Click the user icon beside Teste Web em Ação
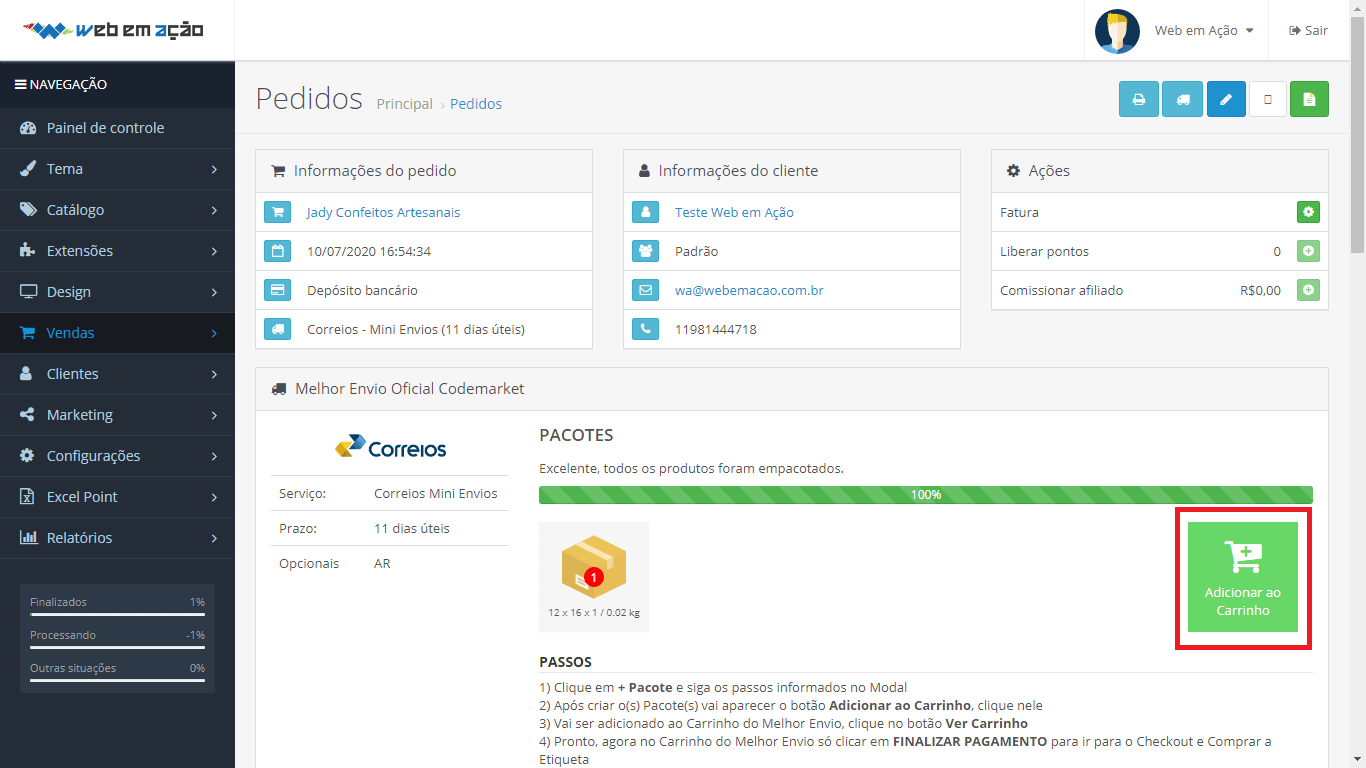The width and height of the screenshot is (1366, 768). coord(646,212)
